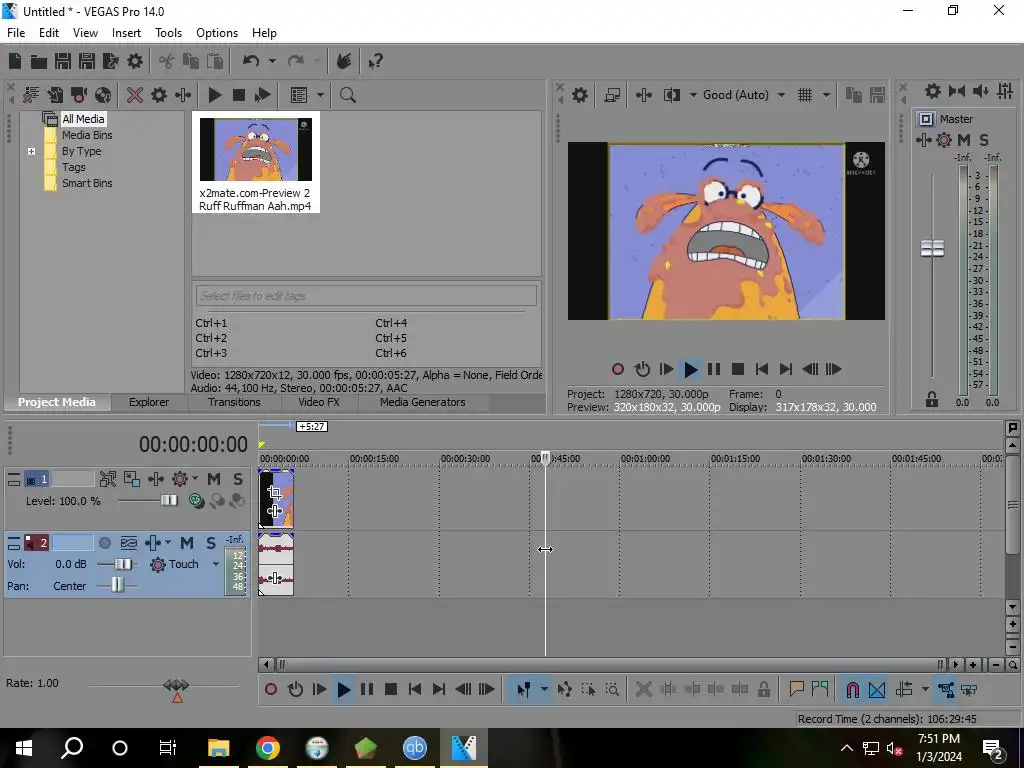Open the Auto Ripple dropdown arrow

(x=925, y=689)
